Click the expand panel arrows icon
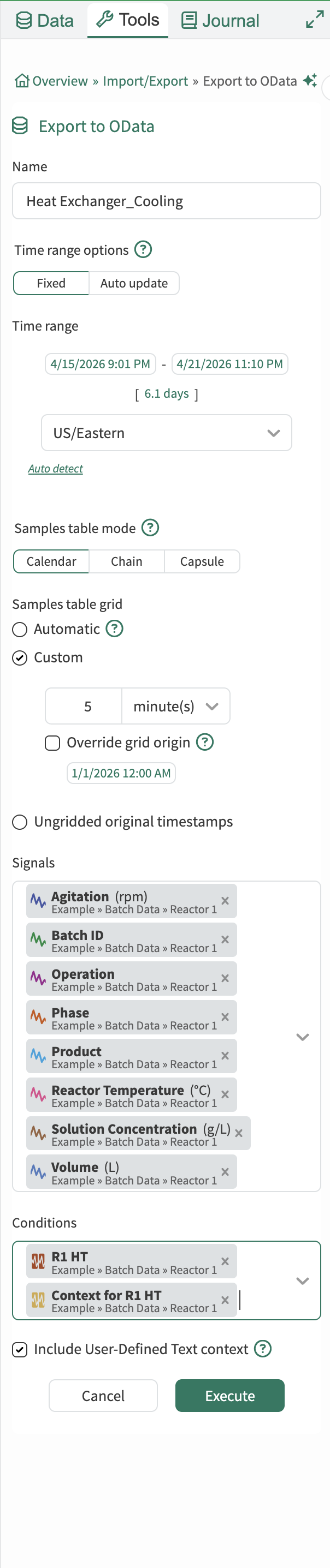 [314, 20]
